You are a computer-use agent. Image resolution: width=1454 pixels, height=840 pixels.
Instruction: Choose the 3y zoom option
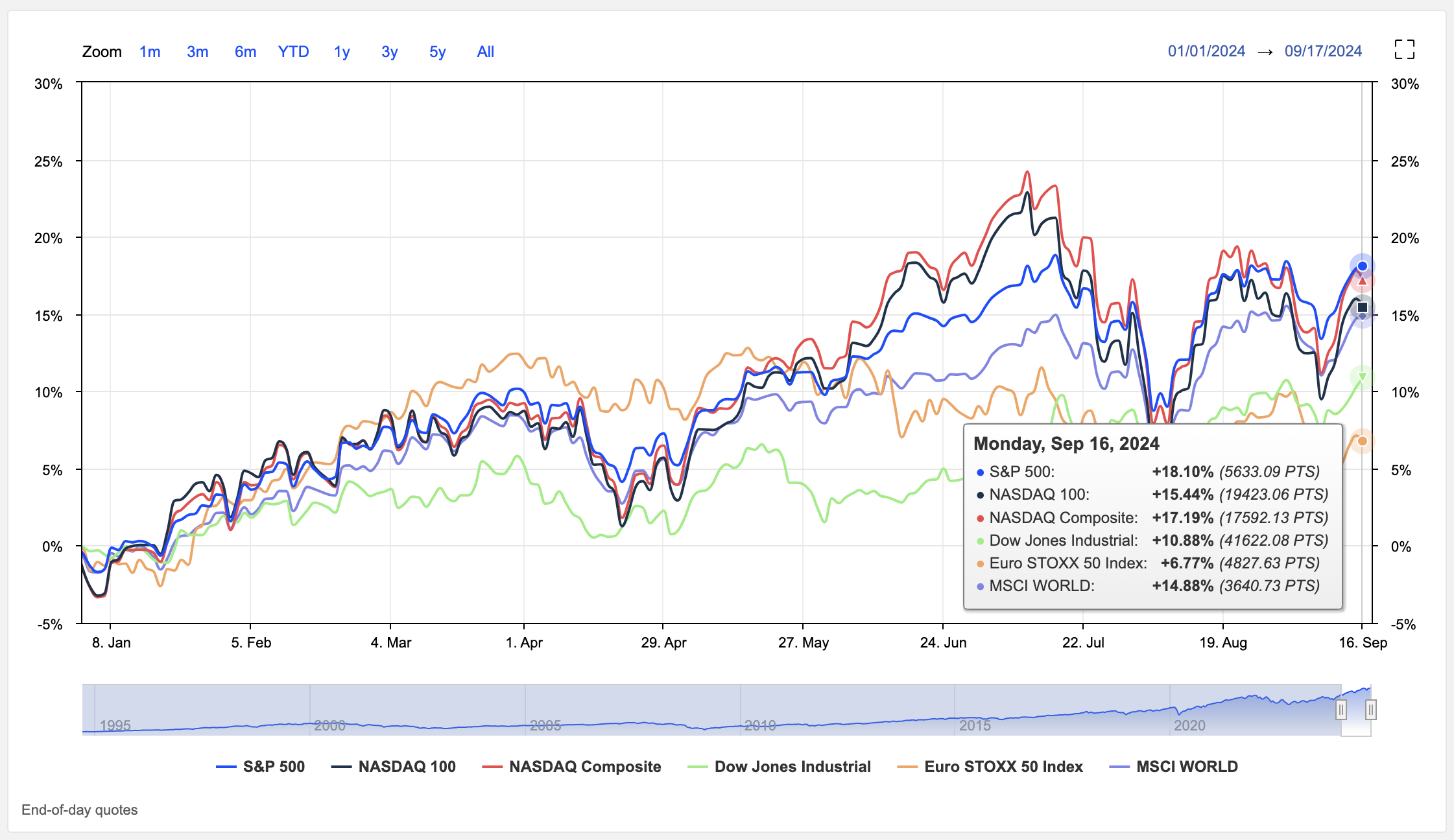[390, 52]
